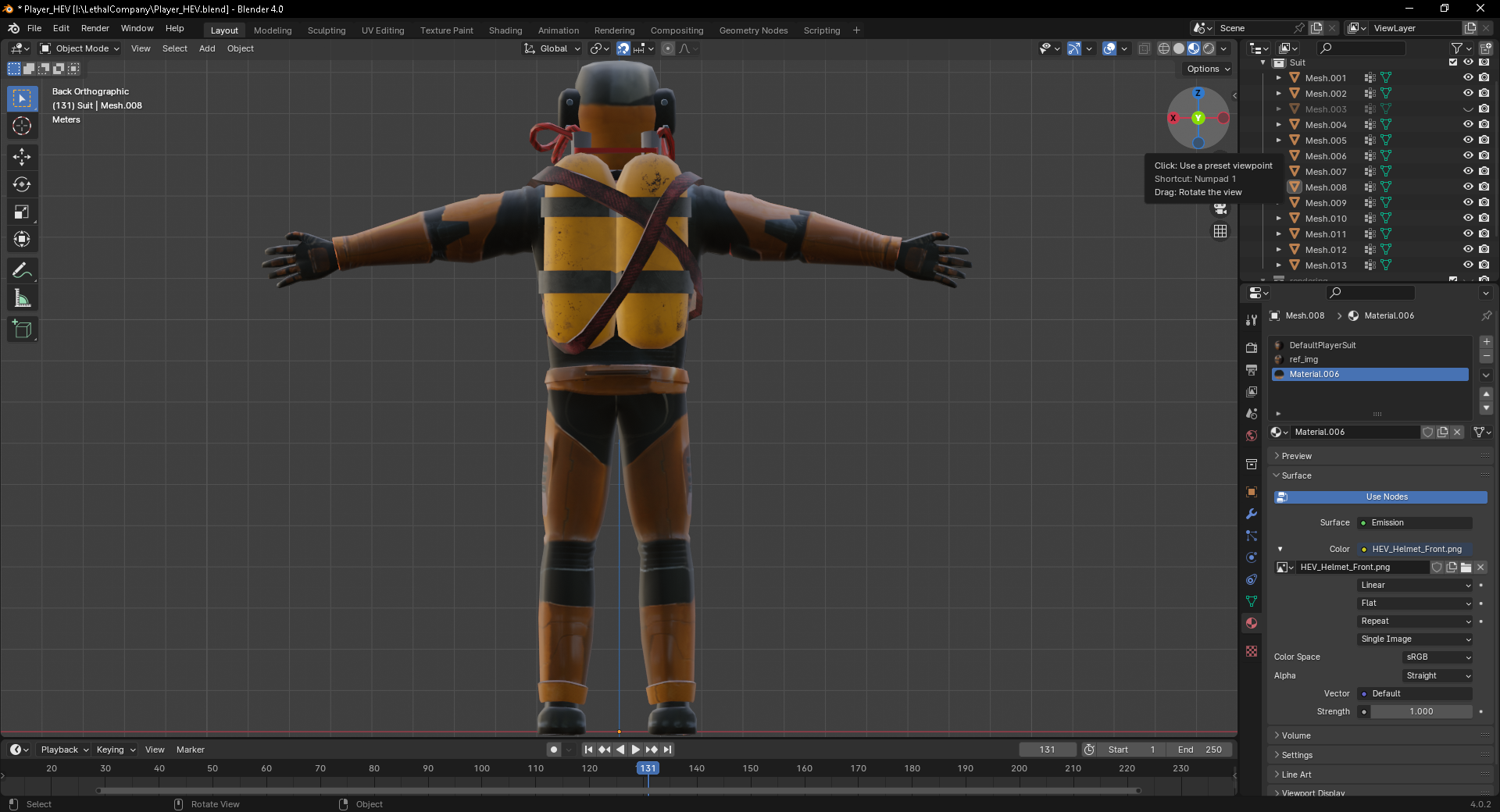Hide Mesh.001 in the viewport via its eye icon
This screenshot has height=812, width=1500.
(1468, 78)
